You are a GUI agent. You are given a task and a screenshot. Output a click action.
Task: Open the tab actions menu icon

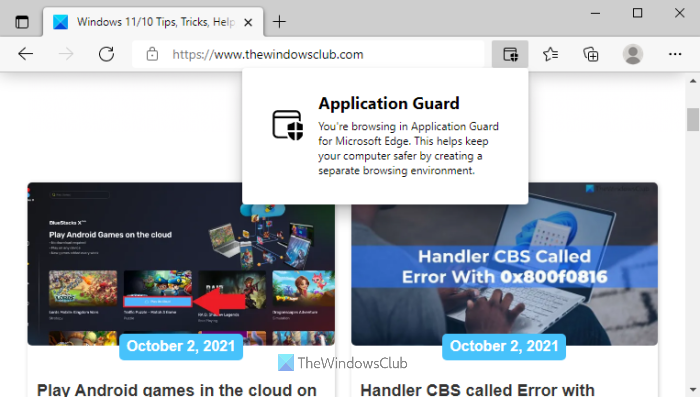pyautogui.click(x=21, y=22)
